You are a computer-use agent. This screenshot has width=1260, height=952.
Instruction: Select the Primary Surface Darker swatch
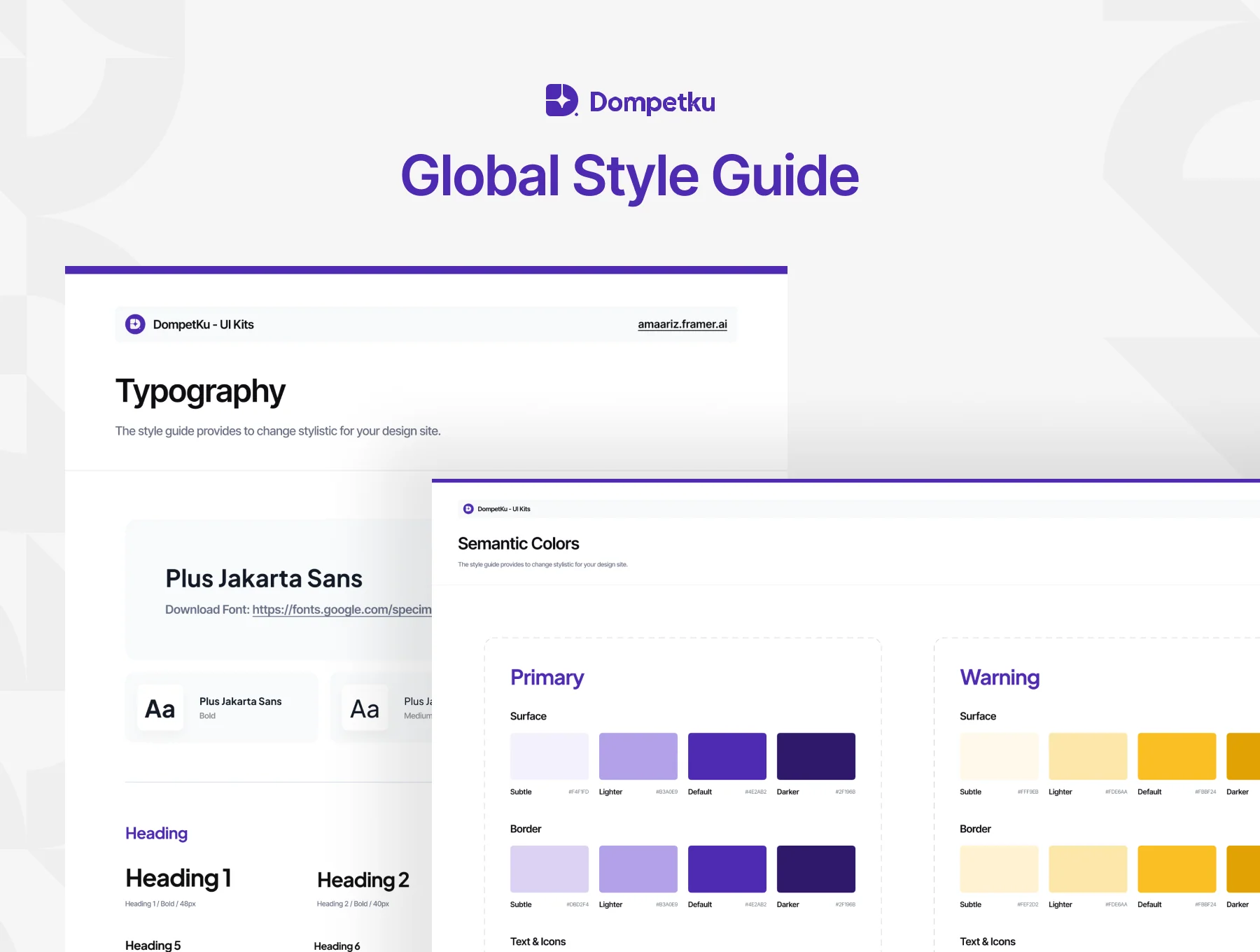click(x=816, y=756)
